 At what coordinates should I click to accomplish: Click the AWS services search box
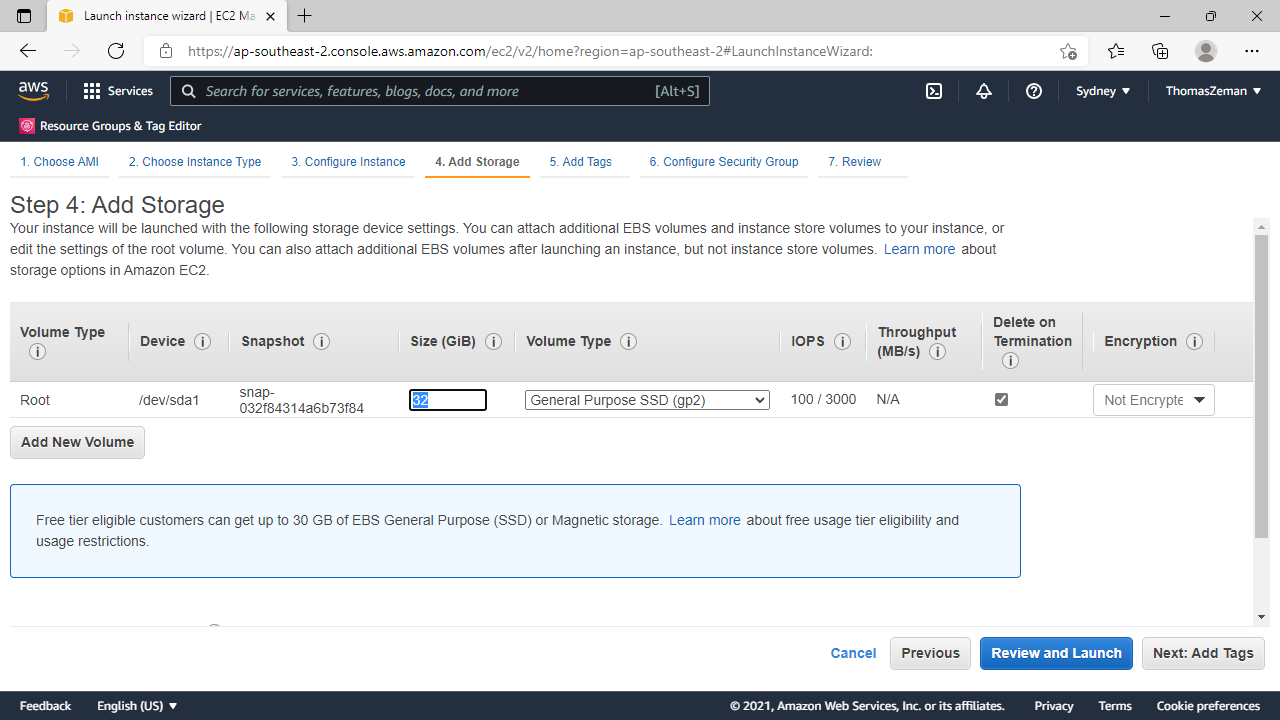click(440, 91)
